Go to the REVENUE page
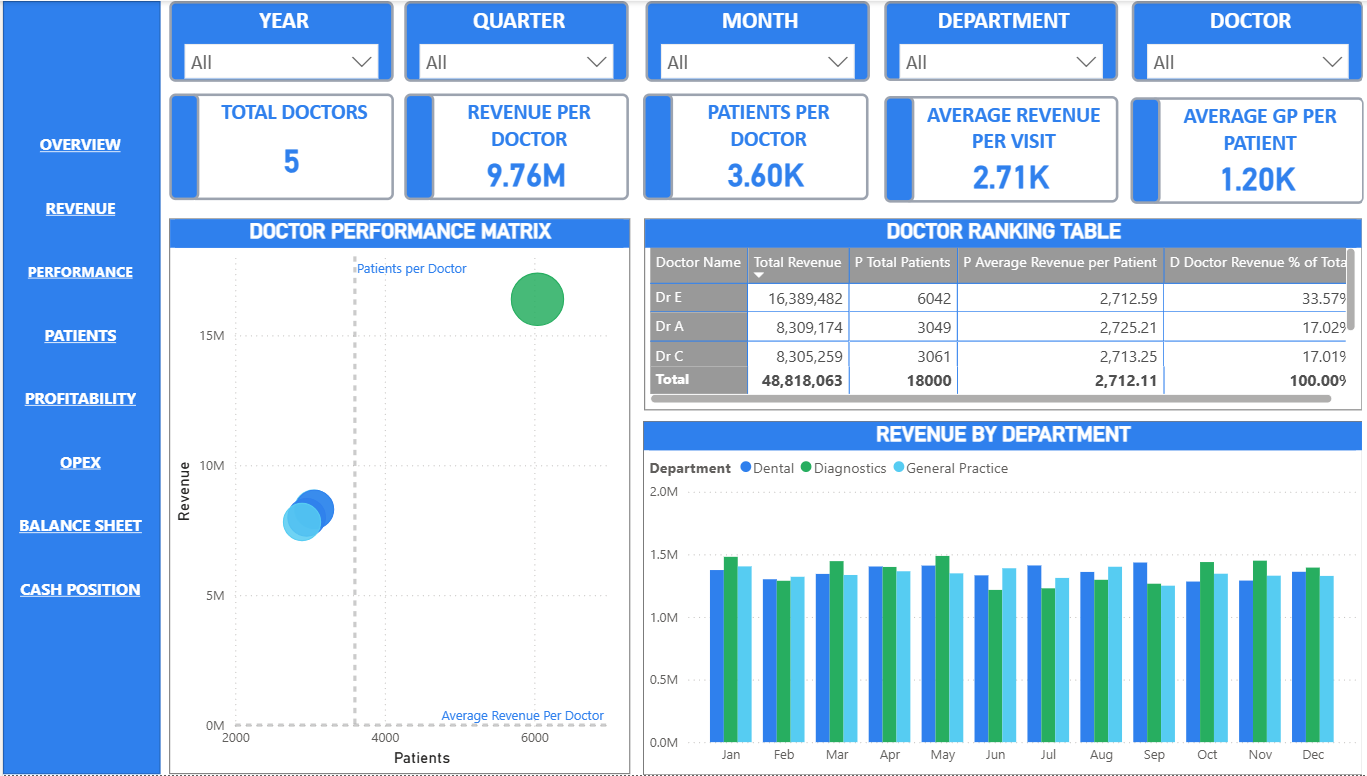The image size is (1367, 776). (x=80, y=209)
